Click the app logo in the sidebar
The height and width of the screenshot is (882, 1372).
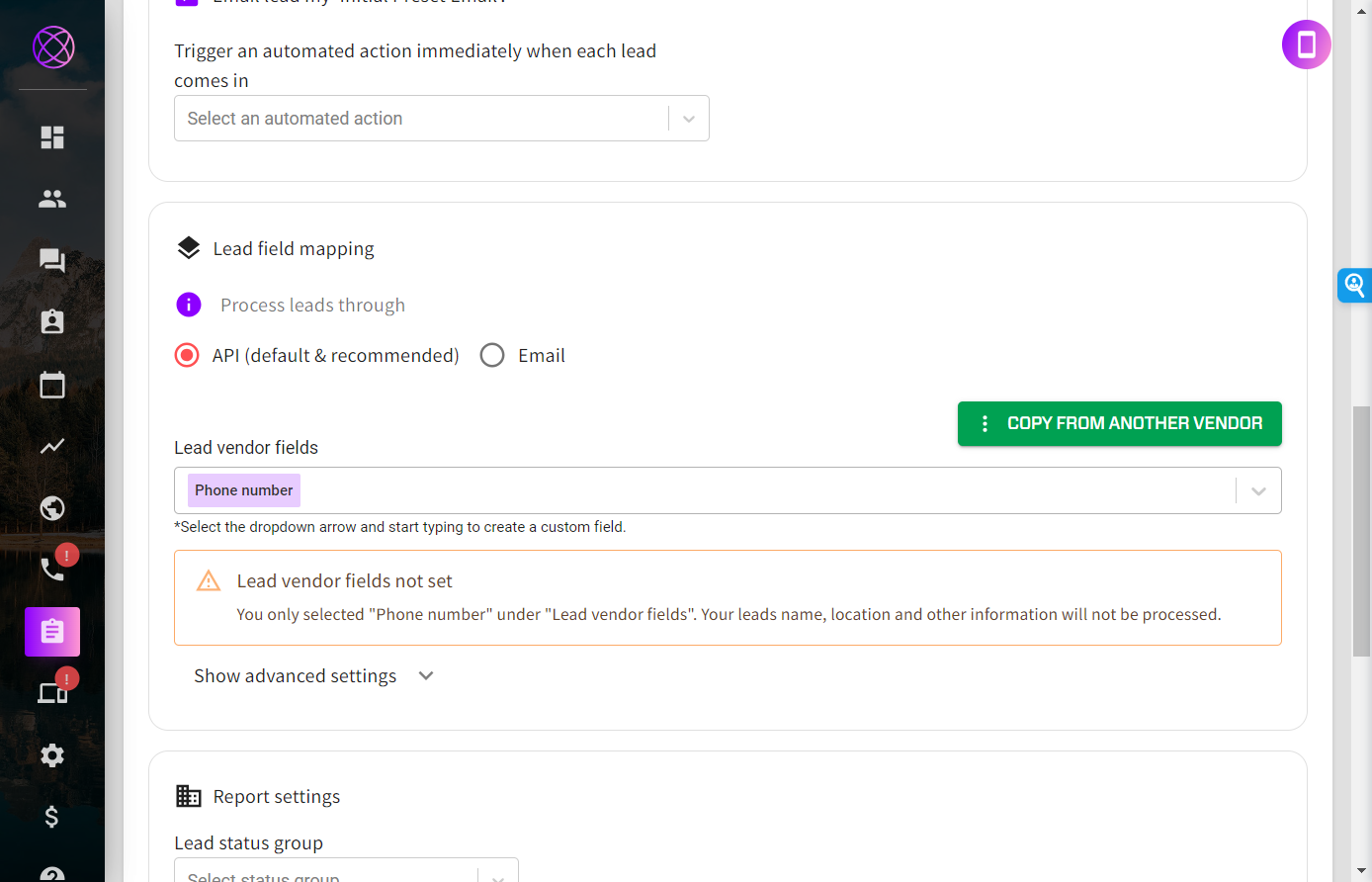pos(53,46)
